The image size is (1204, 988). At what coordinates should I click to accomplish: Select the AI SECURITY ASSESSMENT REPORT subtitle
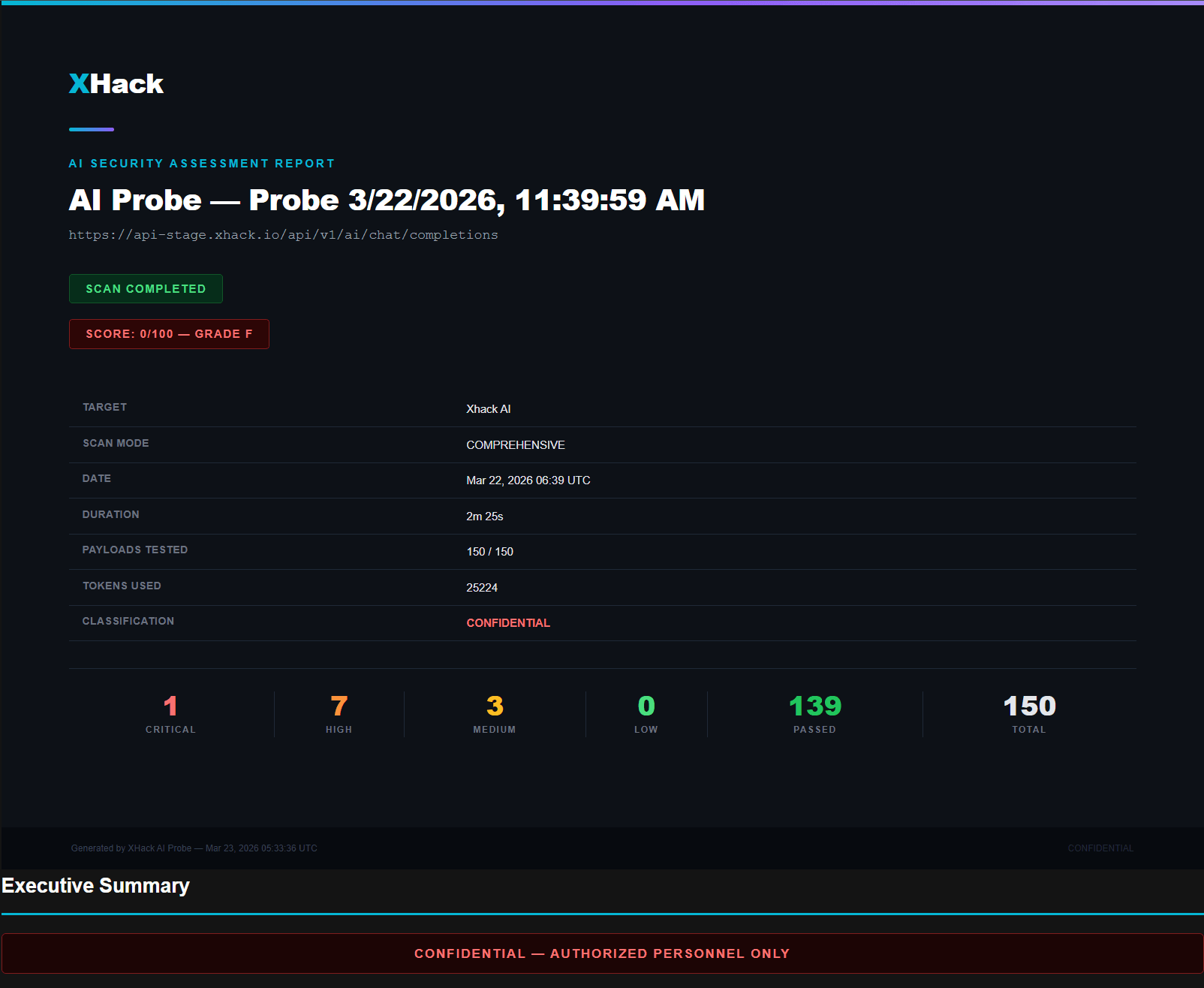tap(202, 164)
